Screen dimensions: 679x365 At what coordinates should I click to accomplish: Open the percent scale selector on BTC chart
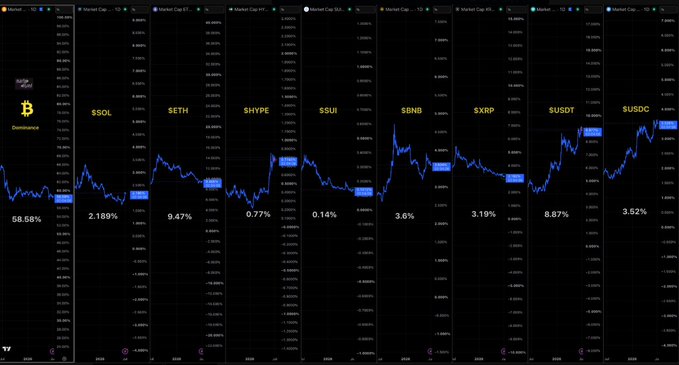coord(64,10)
